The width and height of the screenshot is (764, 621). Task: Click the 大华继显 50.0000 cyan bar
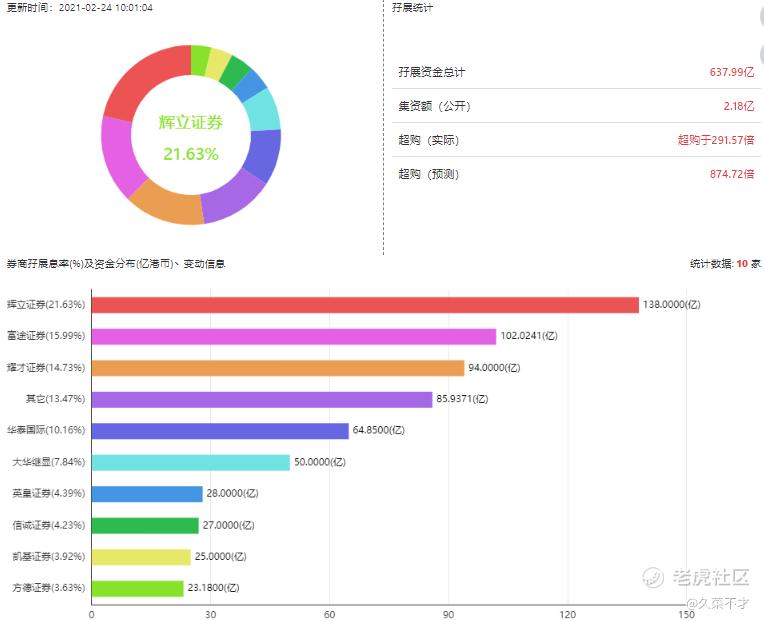[x=191, y=462]
